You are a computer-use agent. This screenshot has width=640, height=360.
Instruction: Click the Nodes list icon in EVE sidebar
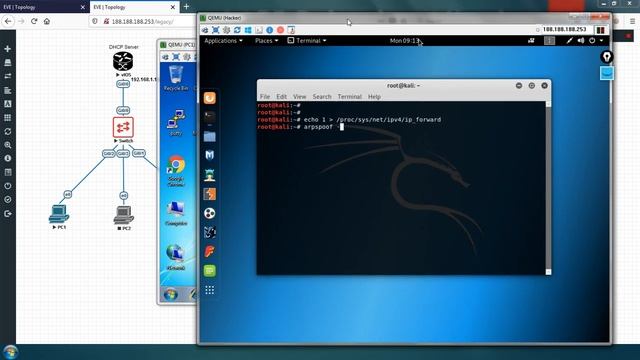point(7,62)
